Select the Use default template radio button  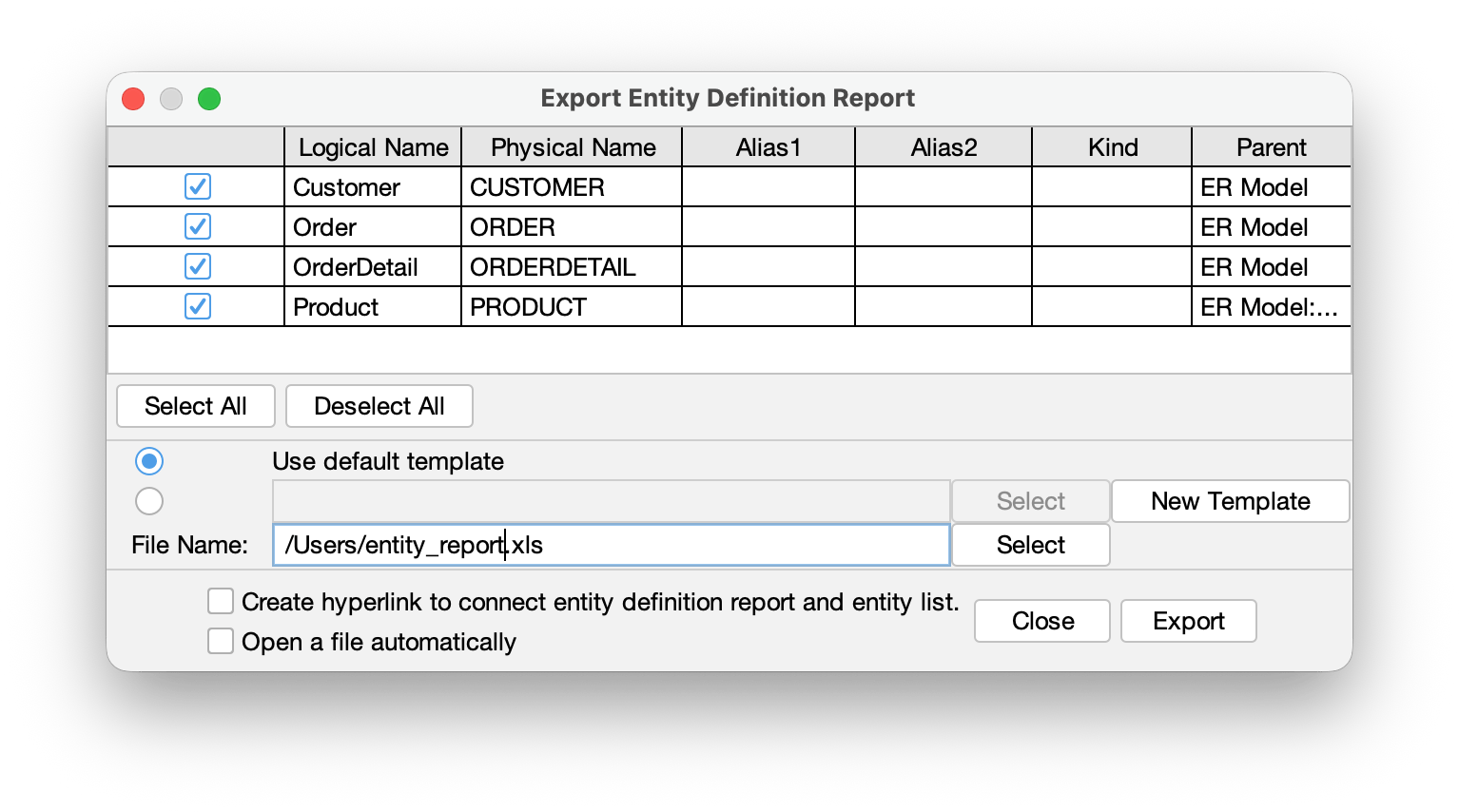(x=149, y=461)
